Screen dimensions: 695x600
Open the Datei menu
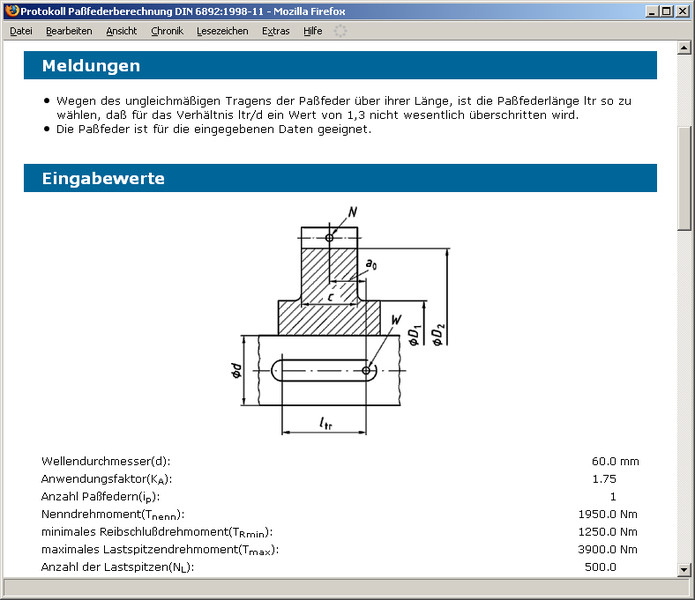tap(21, 31)
